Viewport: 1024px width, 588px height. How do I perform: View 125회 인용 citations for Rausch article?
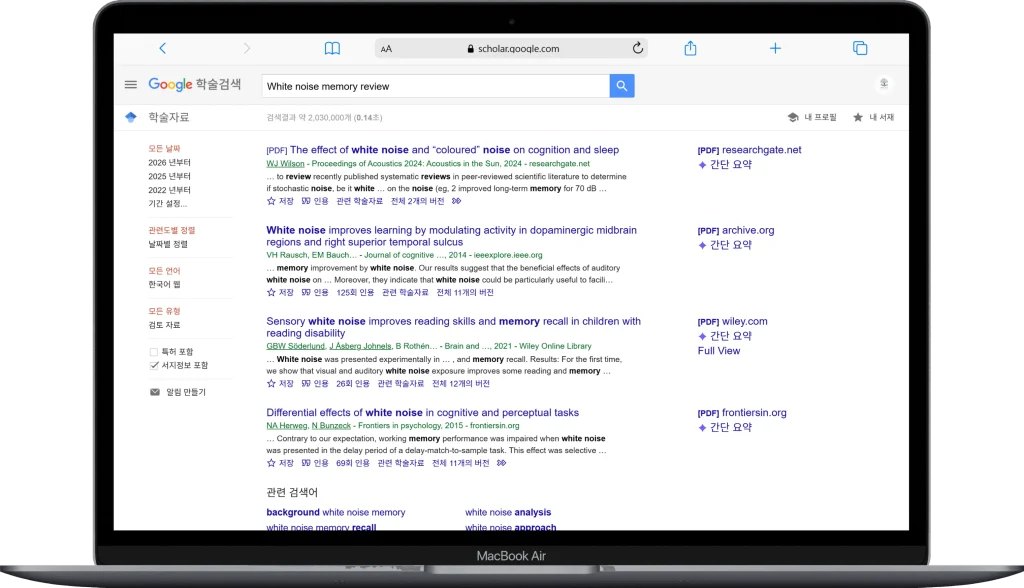tap(355, 293)
